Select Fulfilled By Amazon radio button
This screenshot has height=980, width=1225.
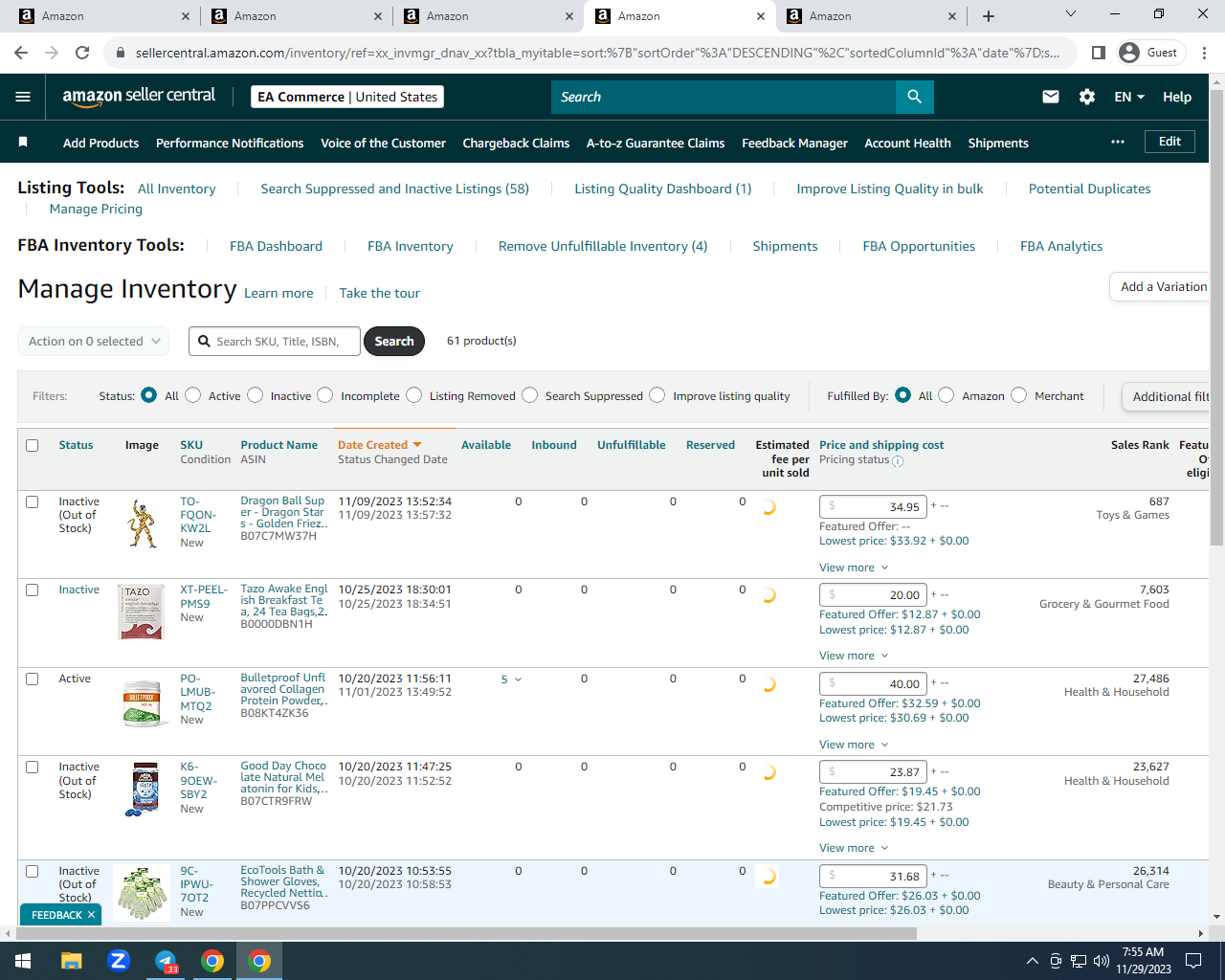pyautogui.click(x=947, y=395)
